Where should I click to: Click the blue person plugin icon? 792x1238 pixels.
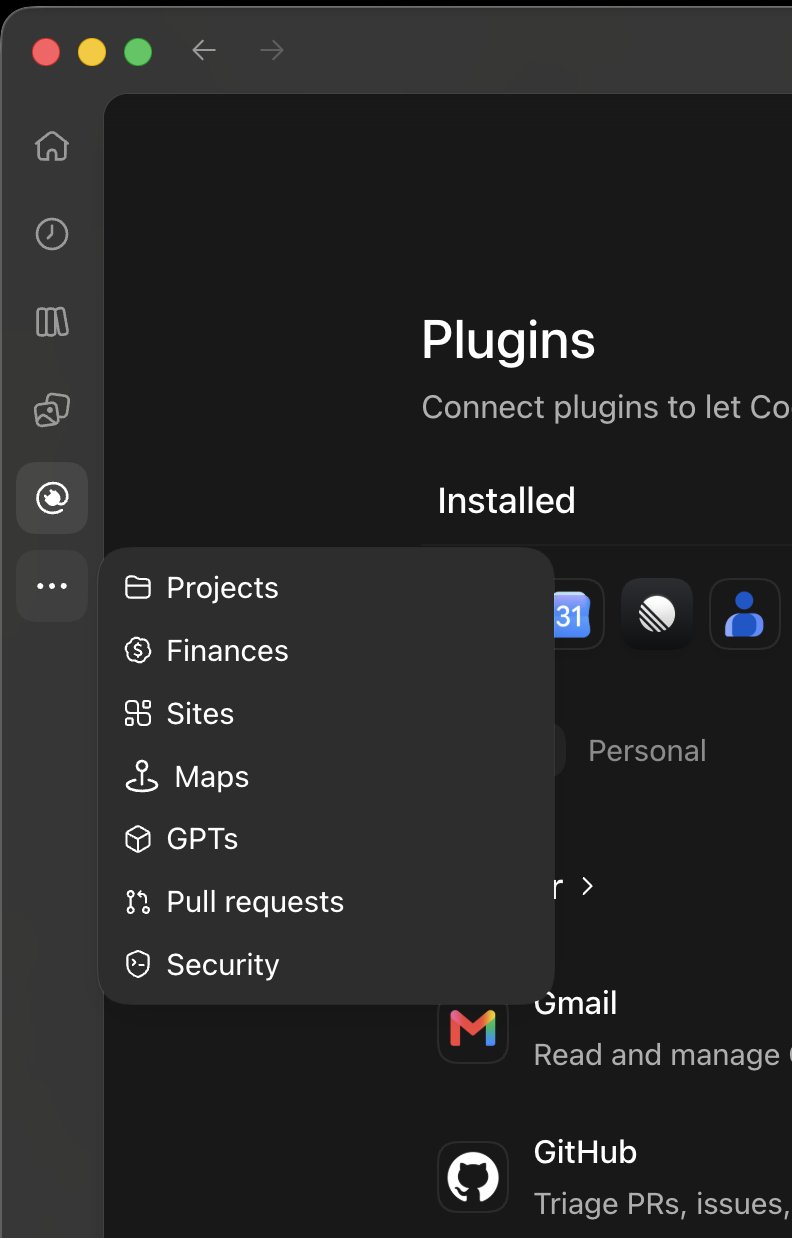(x=745, y=614)
